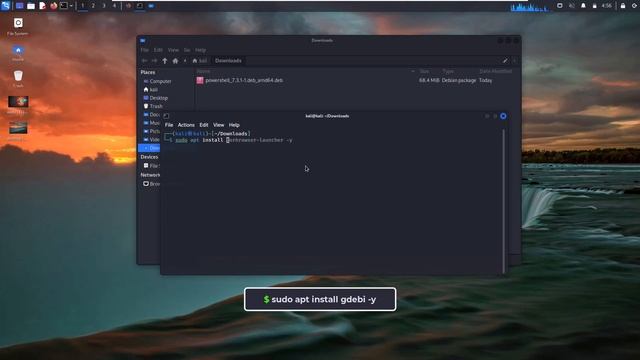Sort files by the Date Modified column header

[496, 71]
